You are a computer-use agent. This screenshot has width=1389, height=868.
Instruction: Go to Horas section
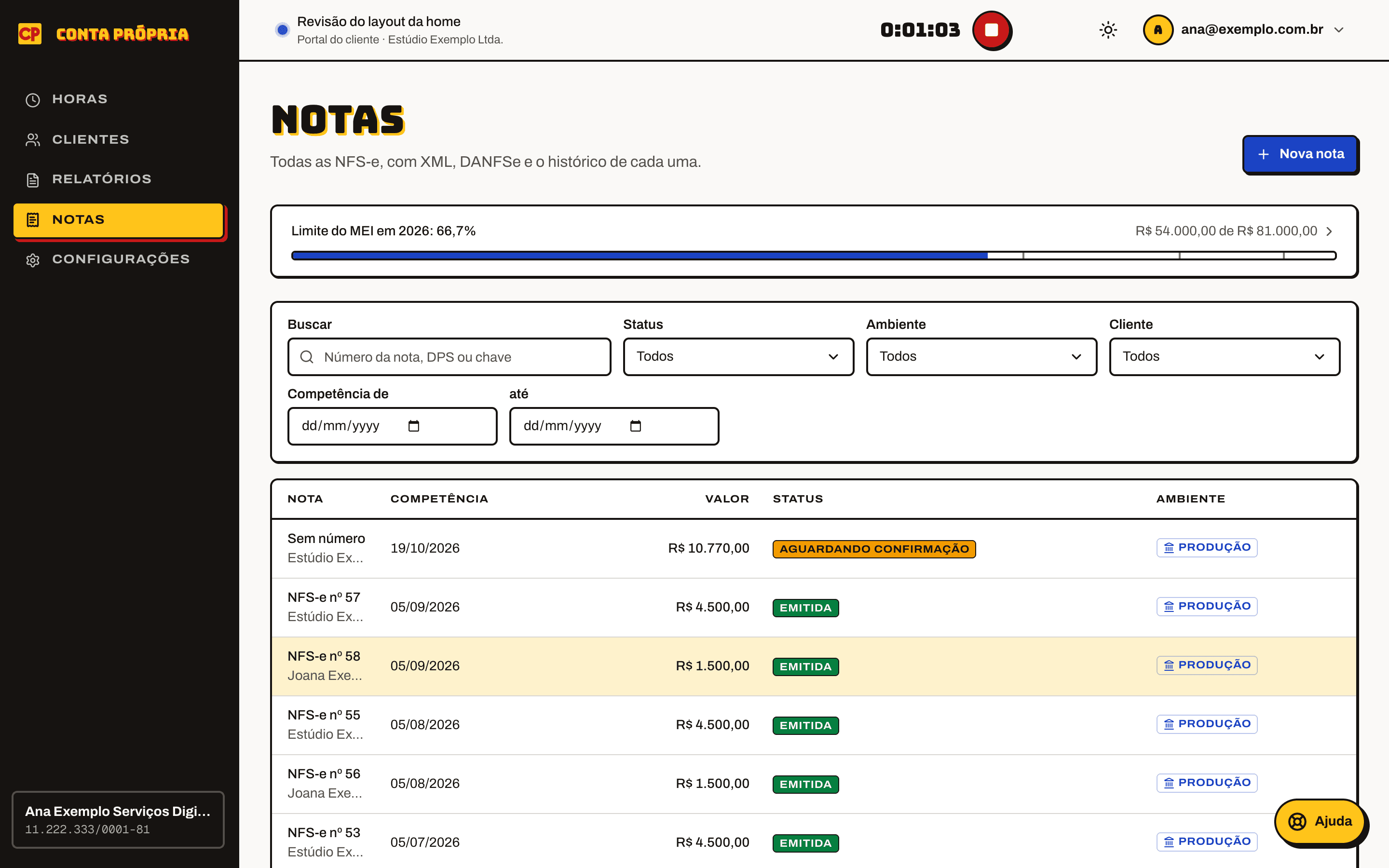pyautogui.click(x=118, y=99)
